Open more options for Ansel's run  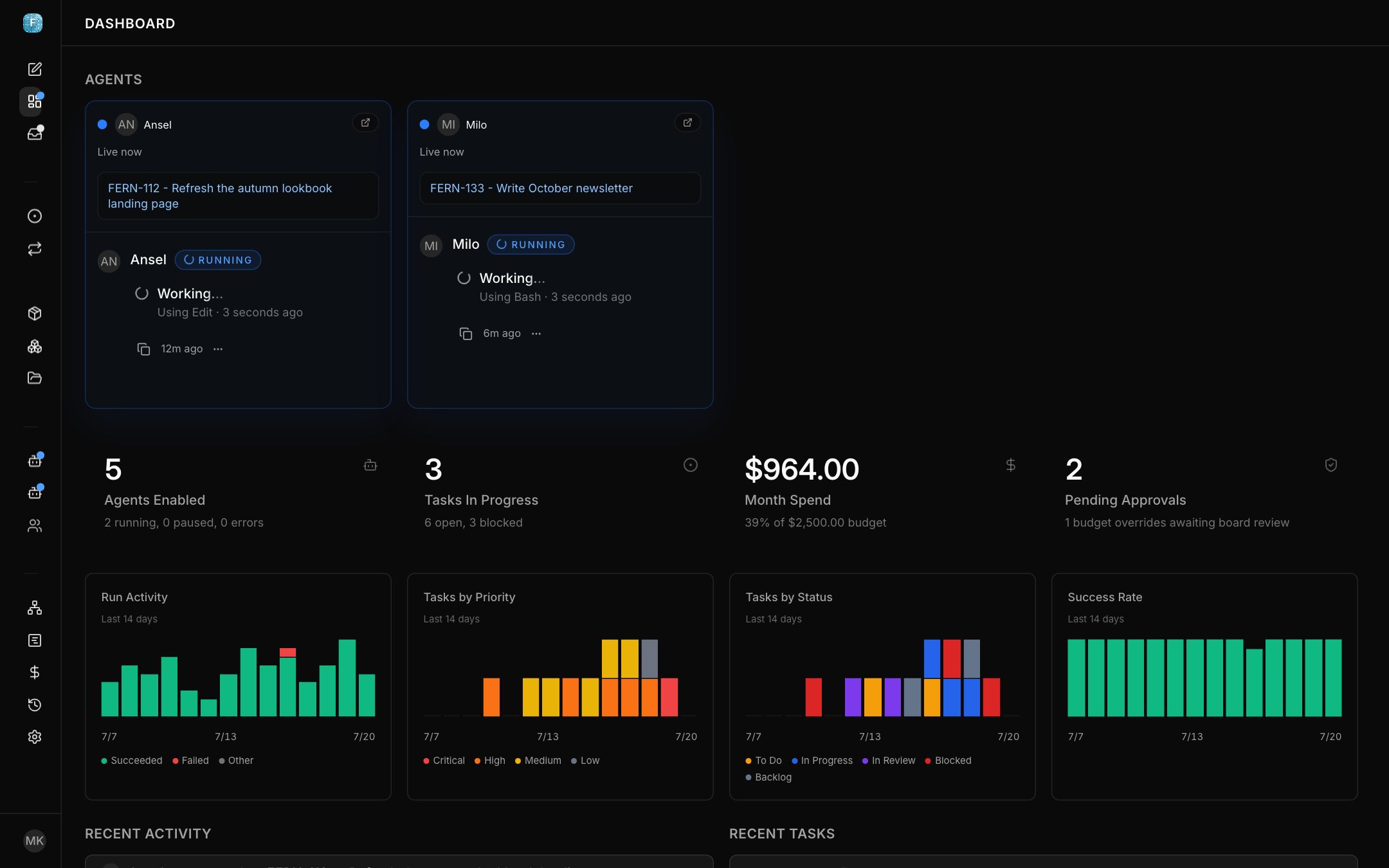tap(218, 349)
